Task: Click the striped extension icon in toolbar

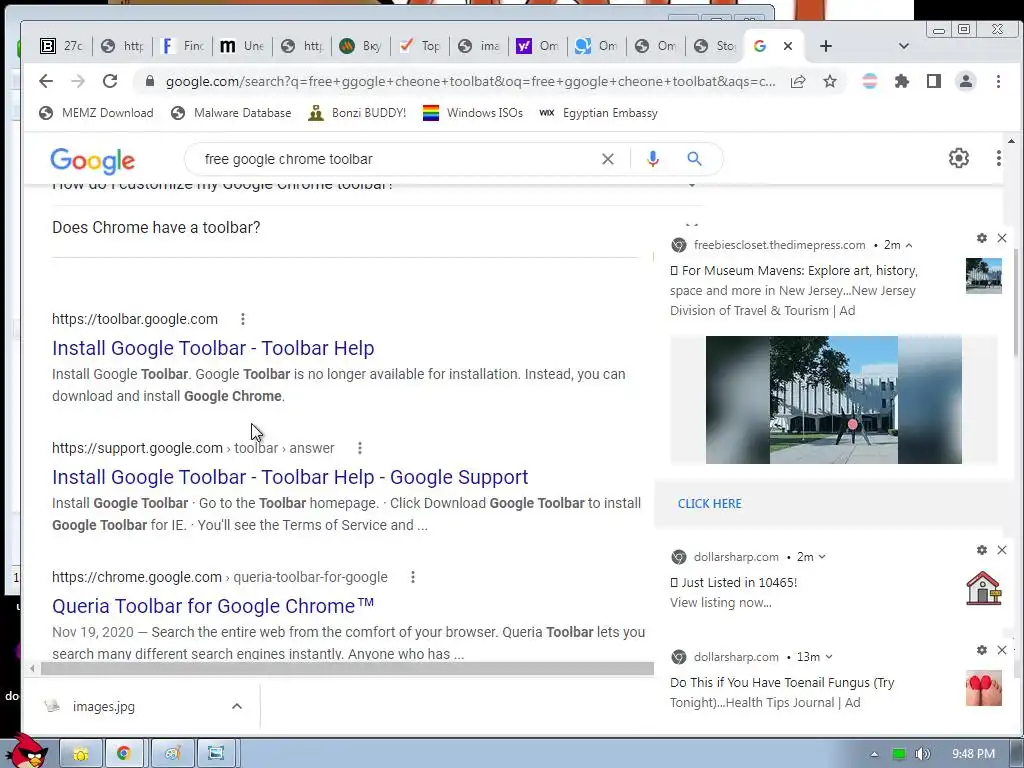Action: pos(869,81)
